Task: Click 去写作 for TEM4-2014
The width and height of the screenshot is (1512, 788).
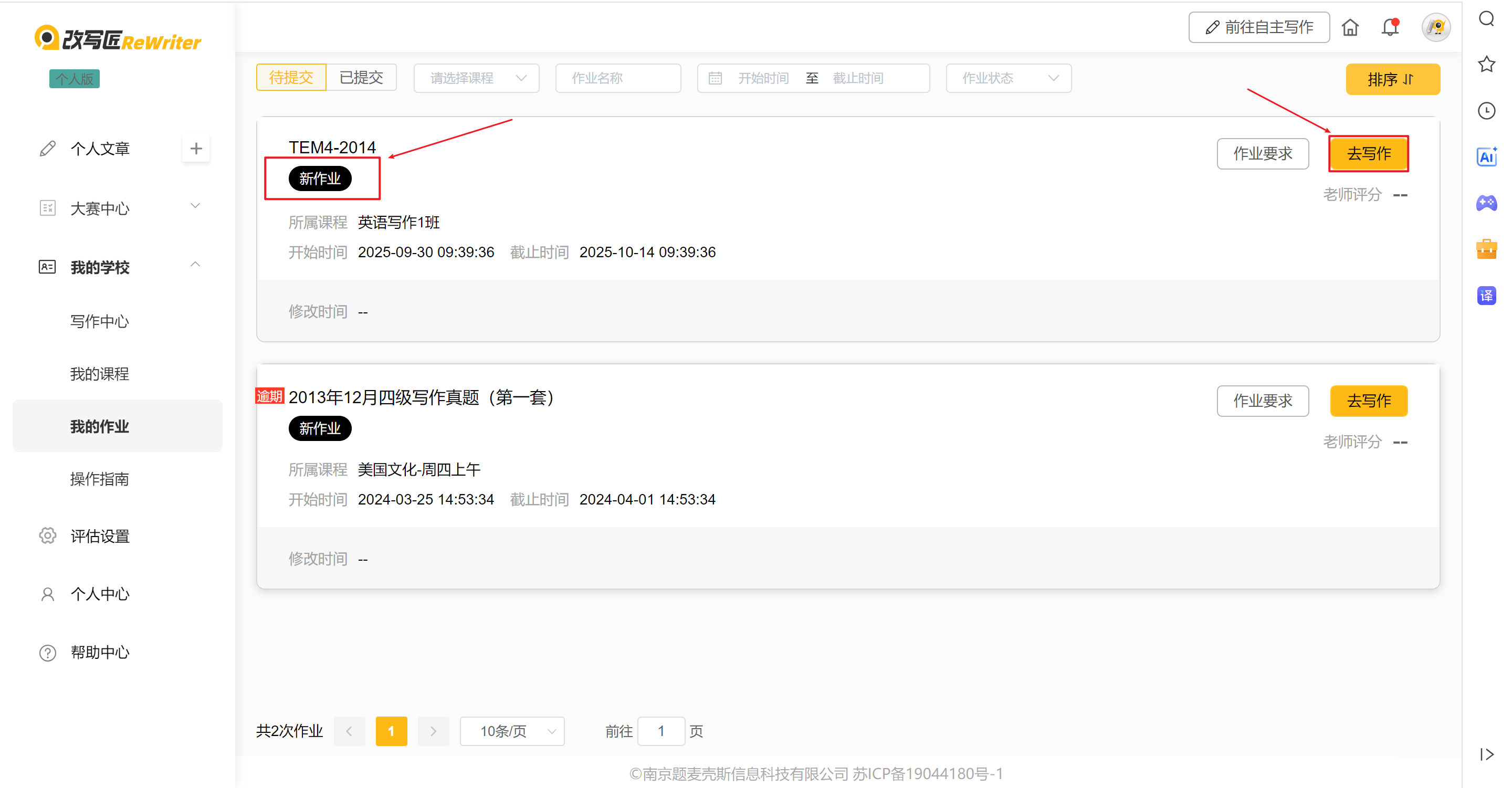Action: pos(1368,154)
